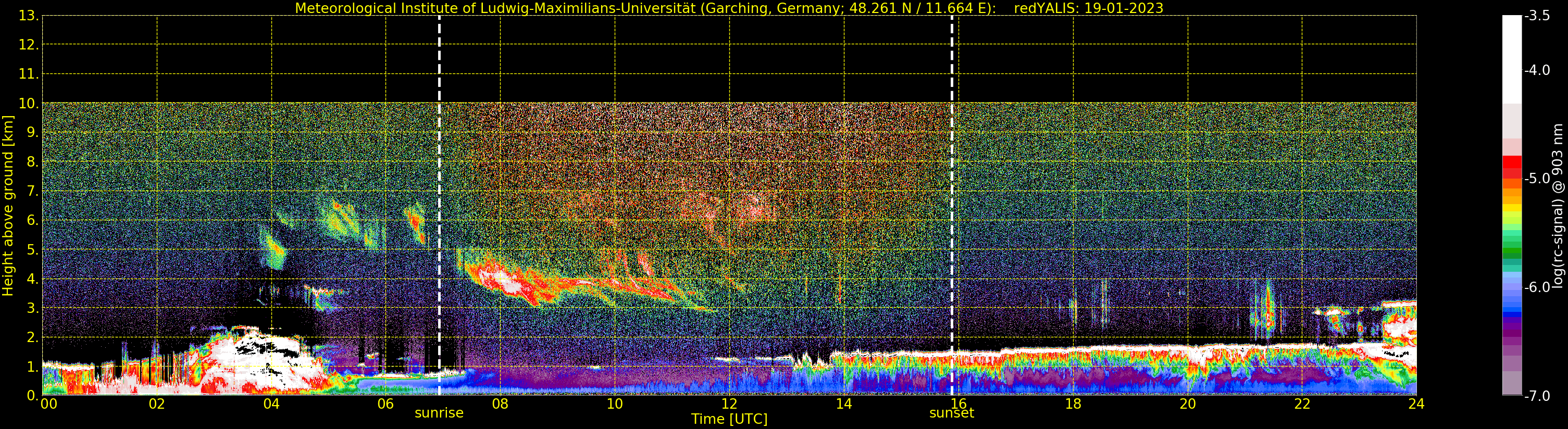Click the 'log(rc-signal) @ 903 nm' colorbar label
This screenshot has width=1568, height=429.
click(1558, 206)
